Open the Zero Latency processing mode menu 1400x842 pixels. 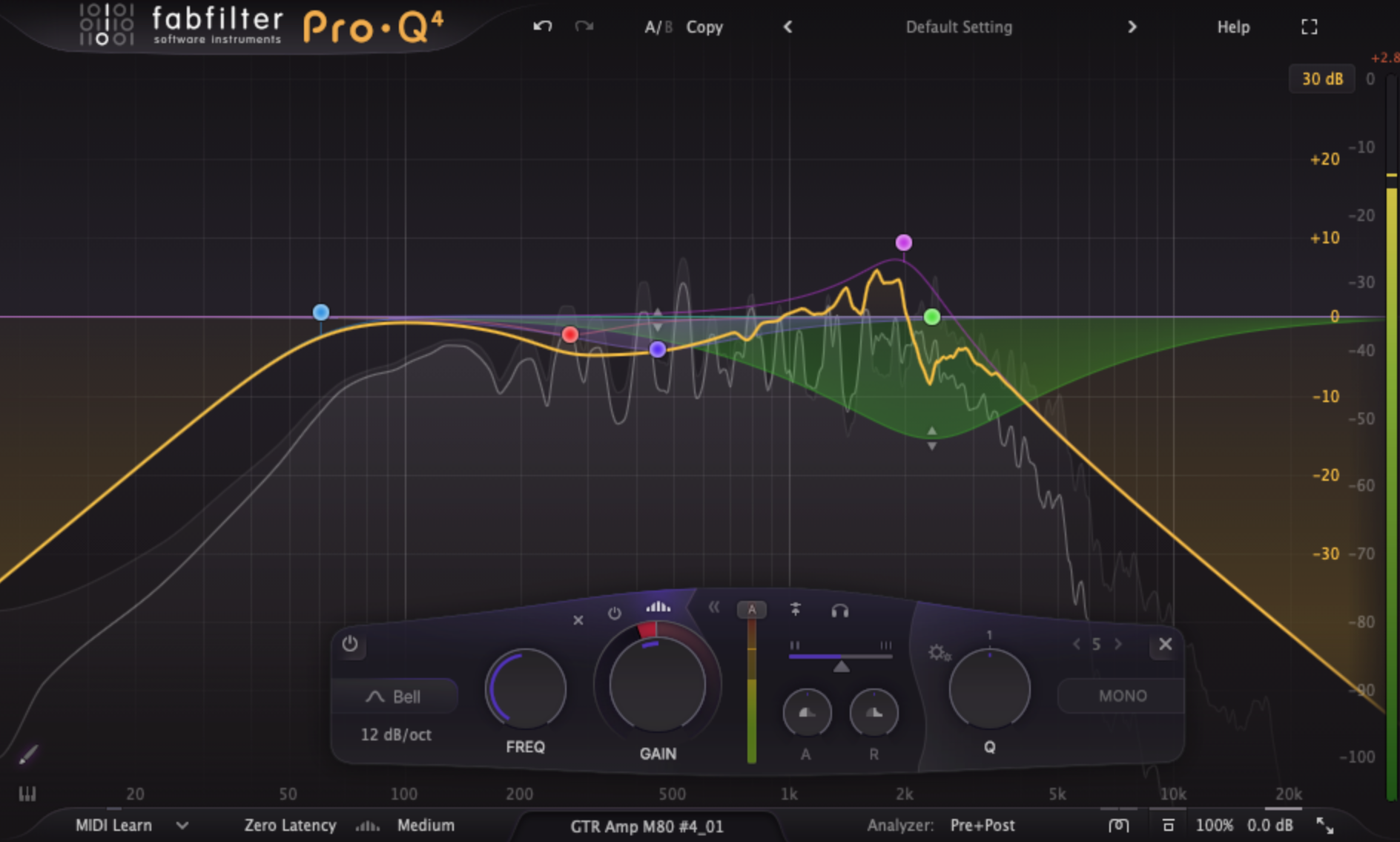(290, 825)
